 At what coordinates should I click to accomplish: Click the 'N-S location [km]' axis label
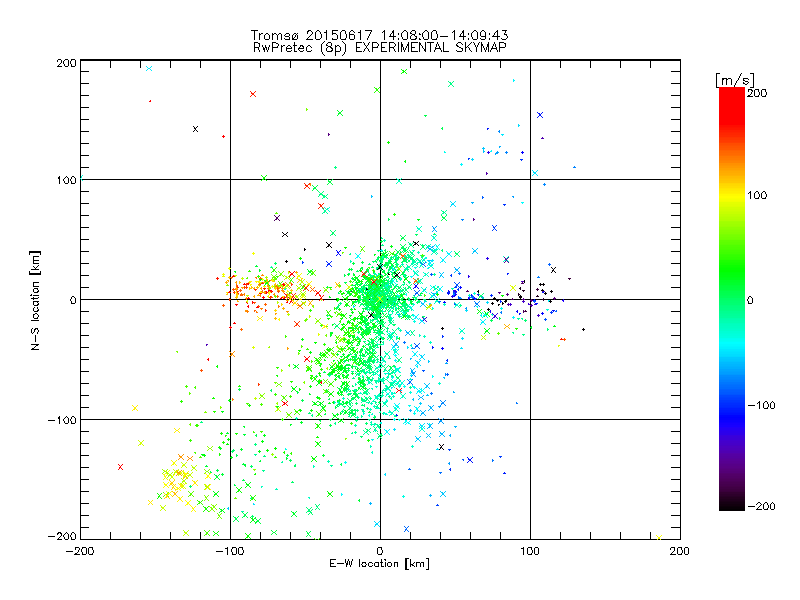click(35, 300)
